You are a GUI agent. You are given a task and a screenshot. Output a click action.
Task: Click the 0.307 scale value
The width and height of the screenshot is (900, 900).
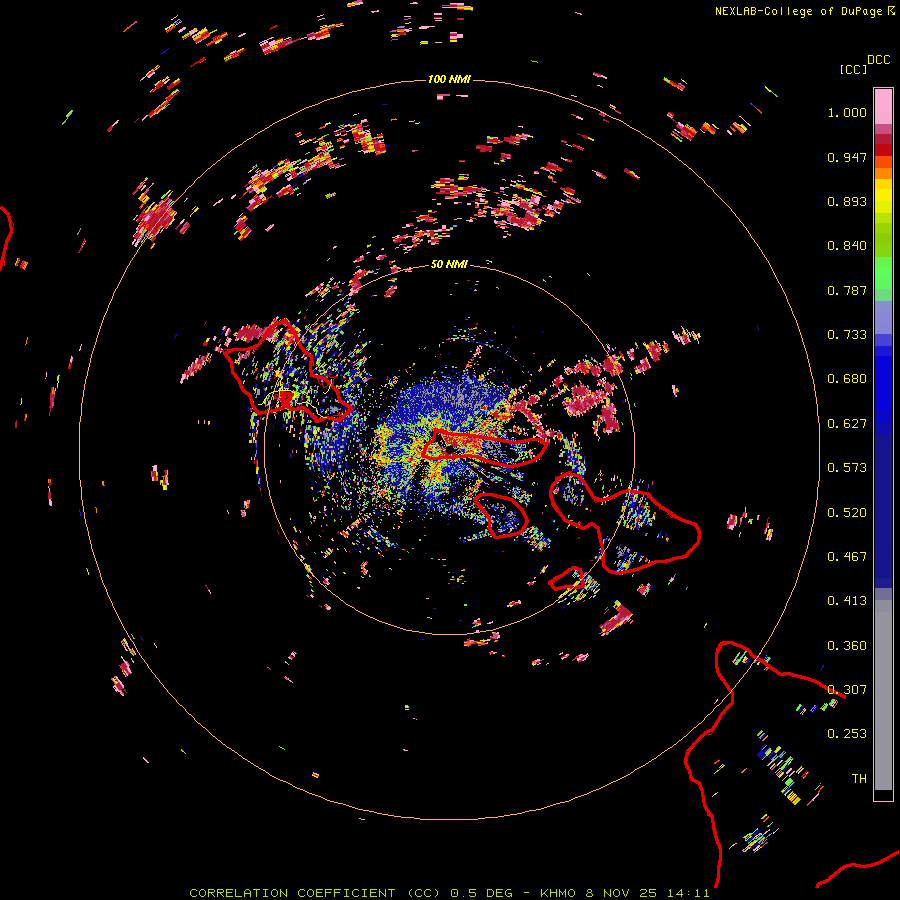[847, 690]
